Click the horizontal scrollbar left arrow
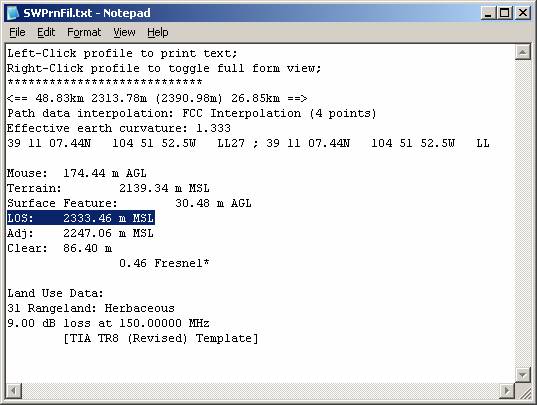 [x=14, y=391]
